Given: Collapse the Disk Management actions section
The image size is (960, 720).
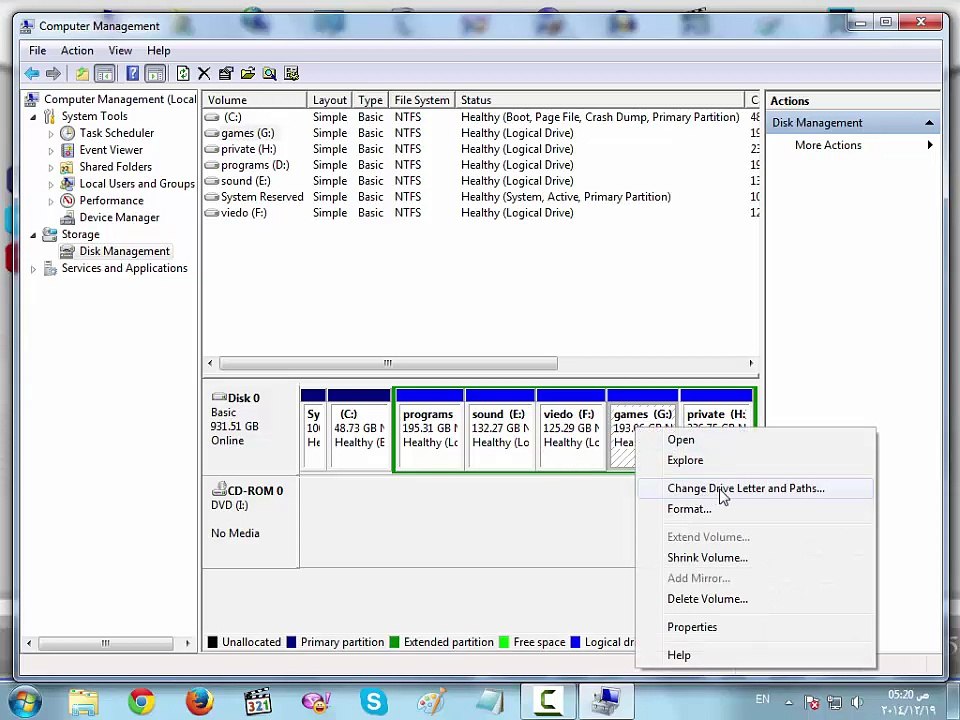Looking at the screenshot, I should [x=929, y=123].
